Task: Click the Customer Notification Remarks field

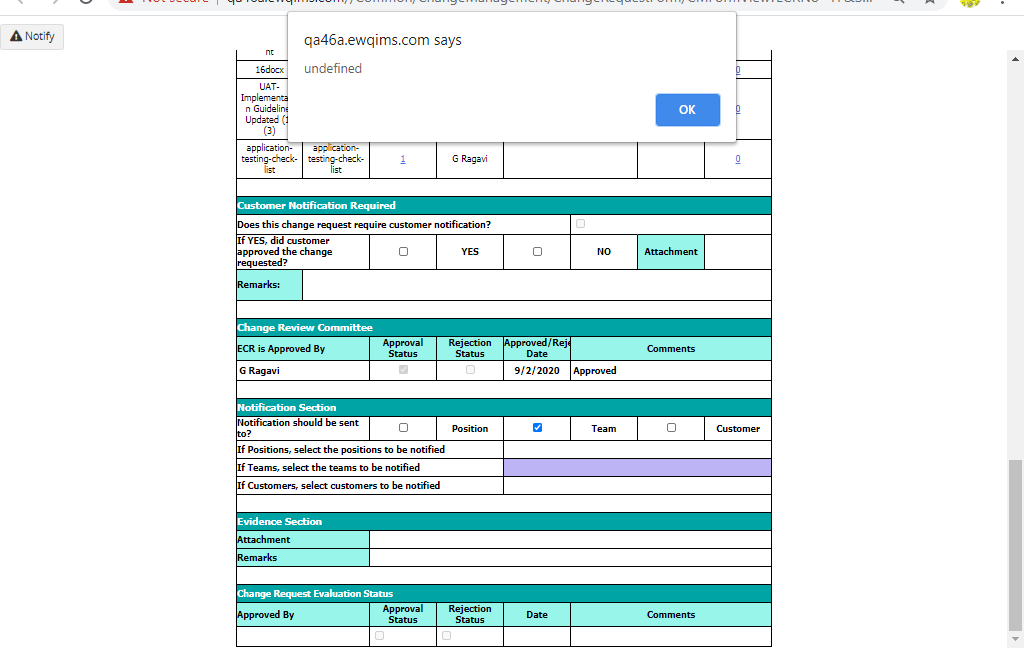Action: pyautogui.click(x=537, y=285)
